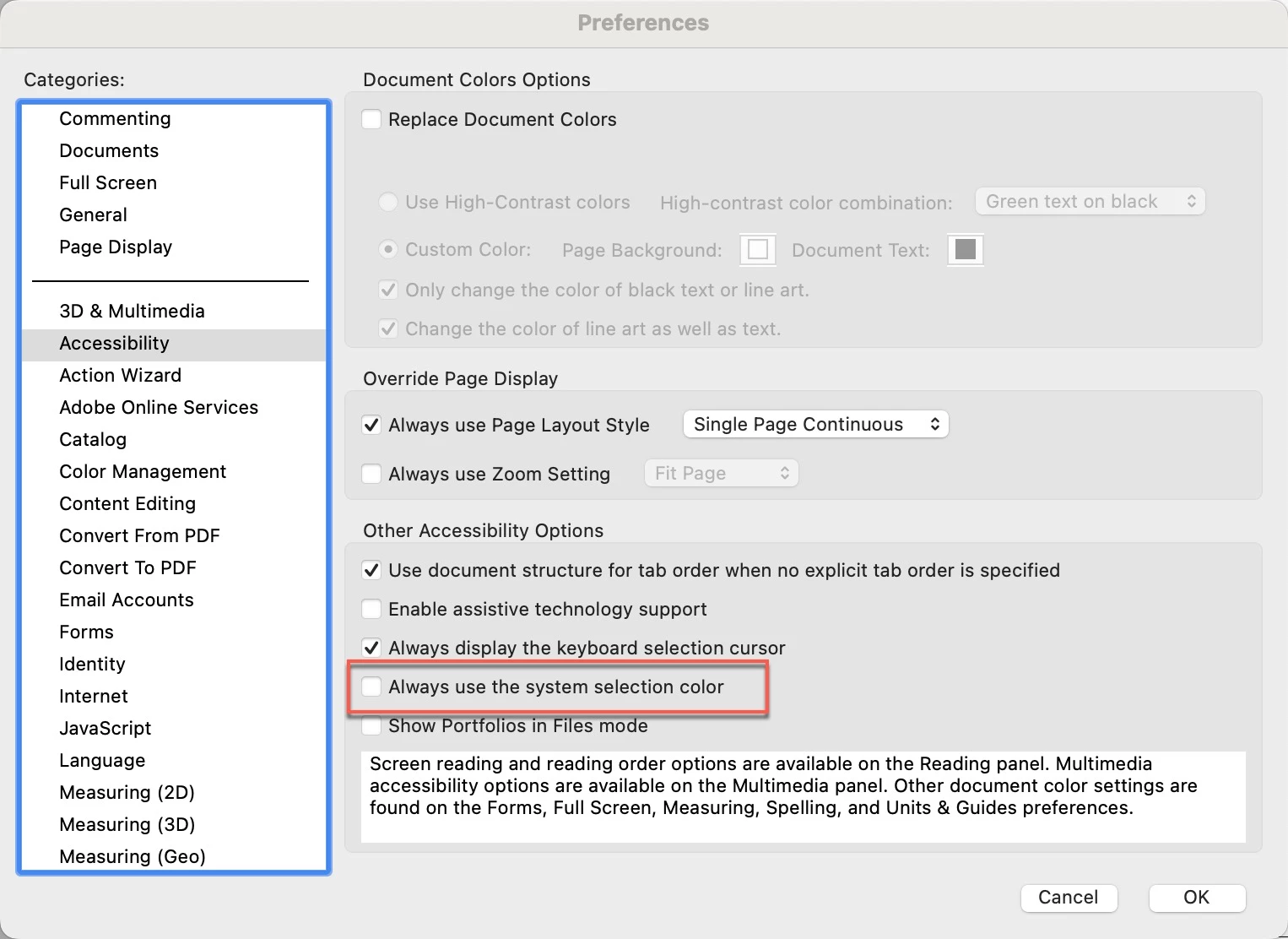Viewport: 1288px width, 939px height.
Task: Select Custom Color radio button
Action: 388,249
